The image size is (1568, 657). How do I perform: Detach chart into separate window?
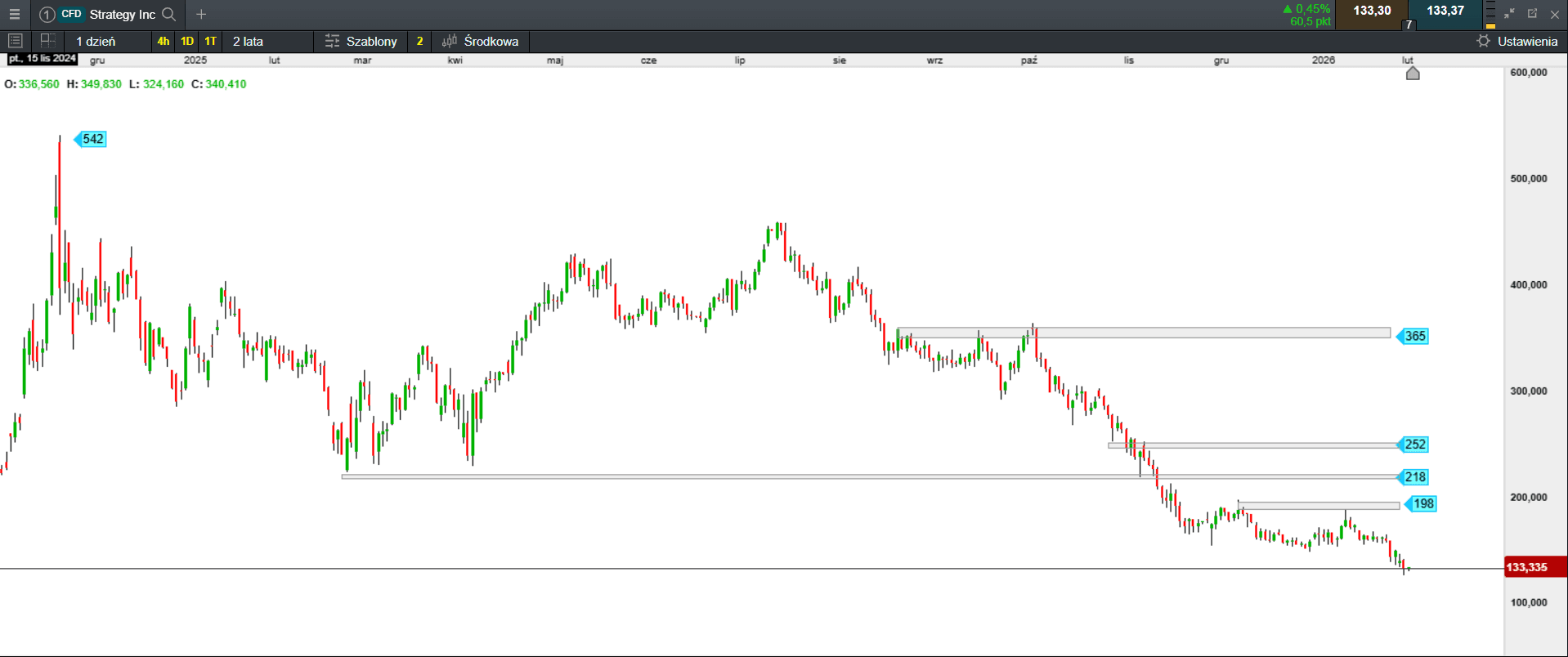point(1532,14)
